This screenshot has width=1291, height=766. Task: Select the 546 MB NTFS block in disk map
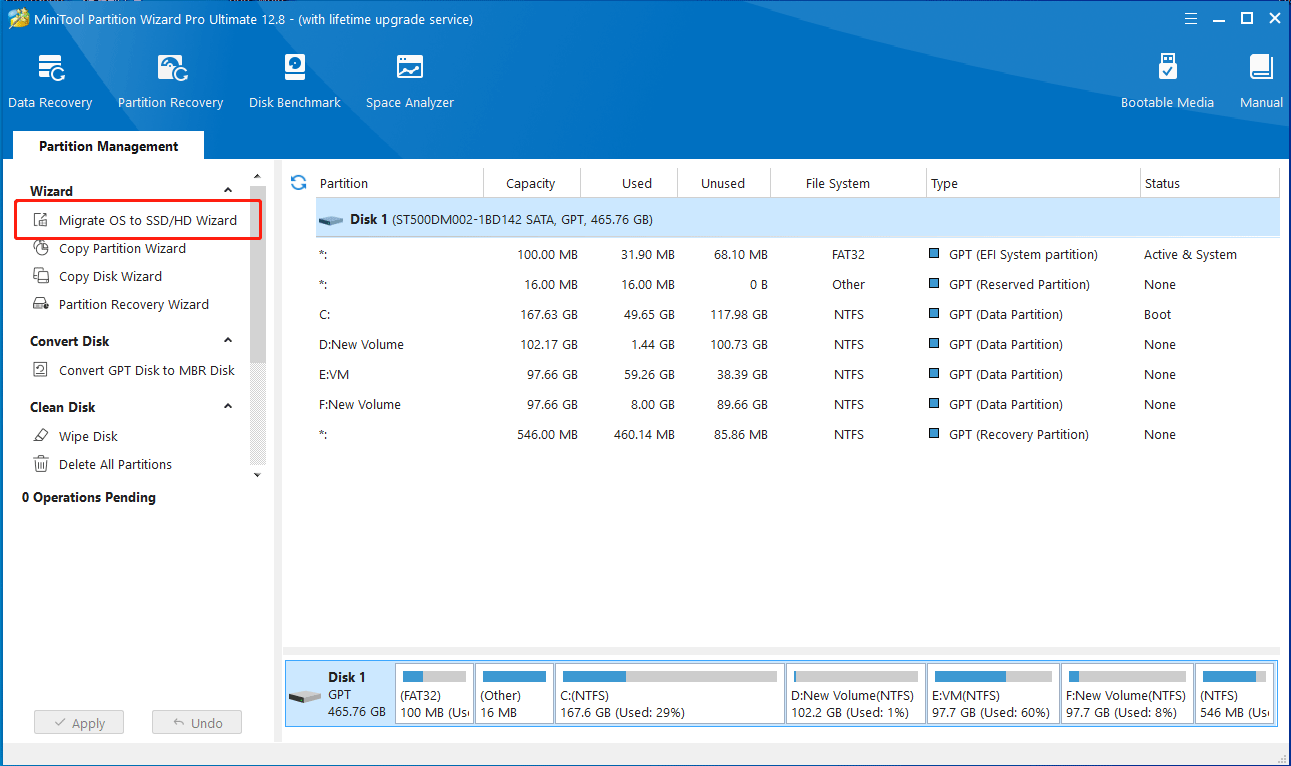pos(1235,693)
